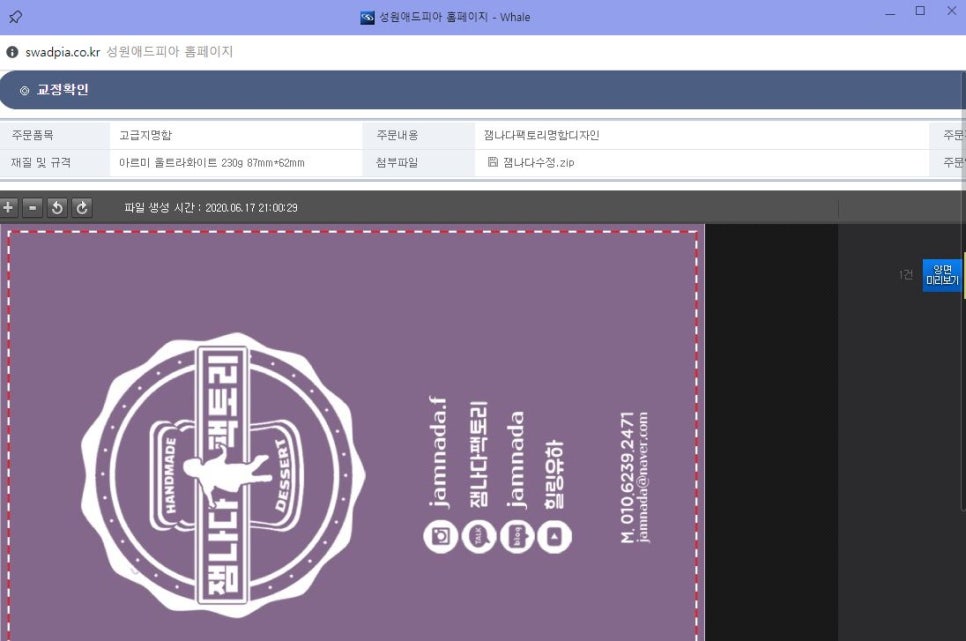Click the 주문내용 label cell

tap(418, 135)
